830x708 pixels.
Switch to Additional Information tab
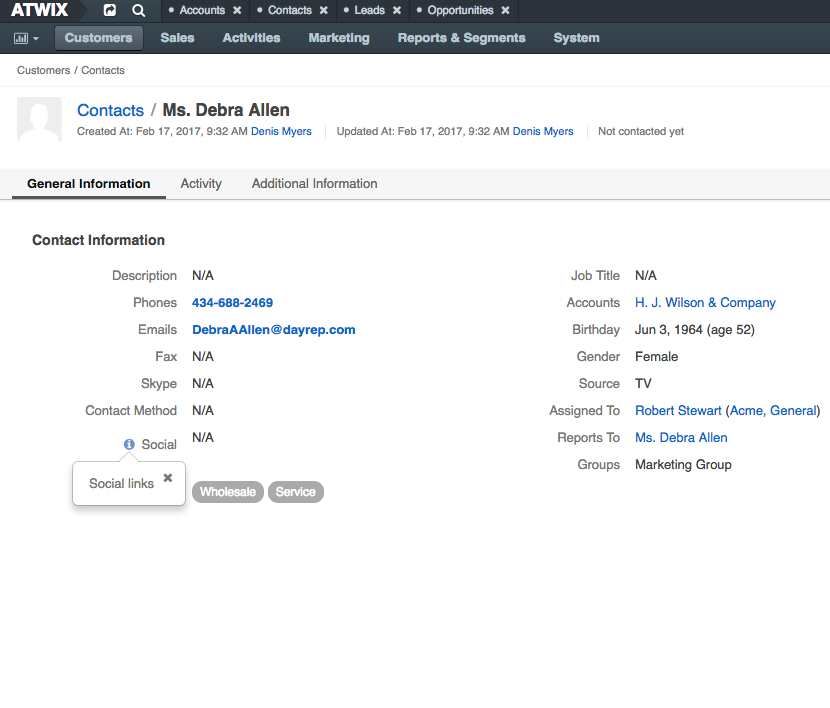click(314, 184)
